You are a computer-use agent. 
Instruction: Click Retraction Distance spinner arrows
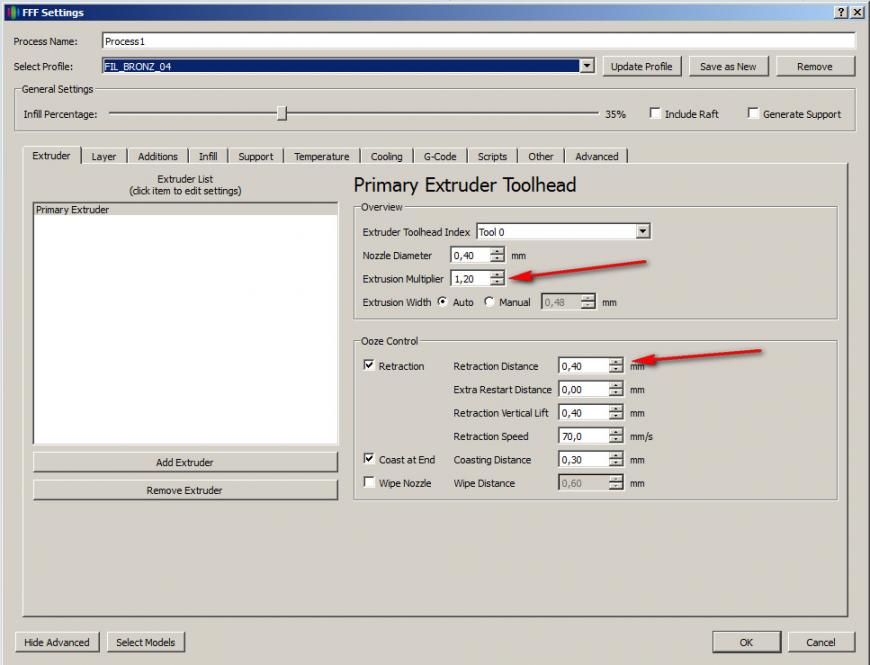616,366
